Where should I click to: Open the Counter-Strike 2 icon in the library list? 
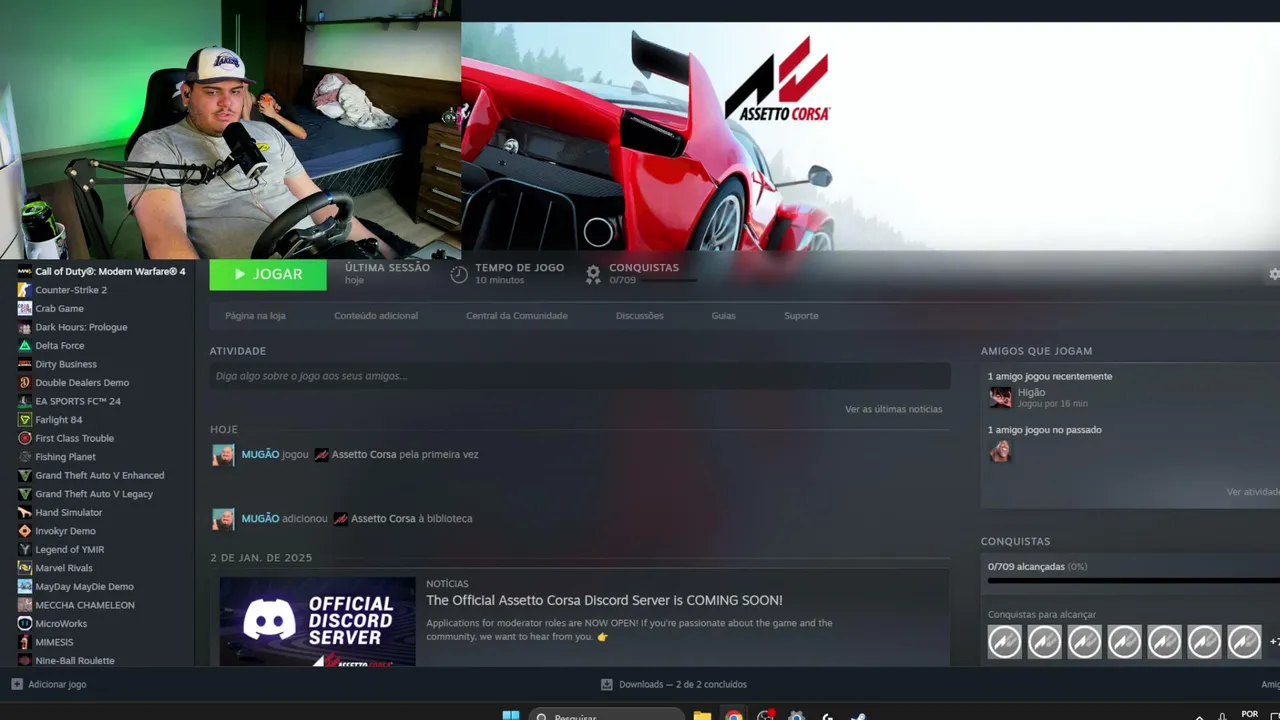[25, 290]
